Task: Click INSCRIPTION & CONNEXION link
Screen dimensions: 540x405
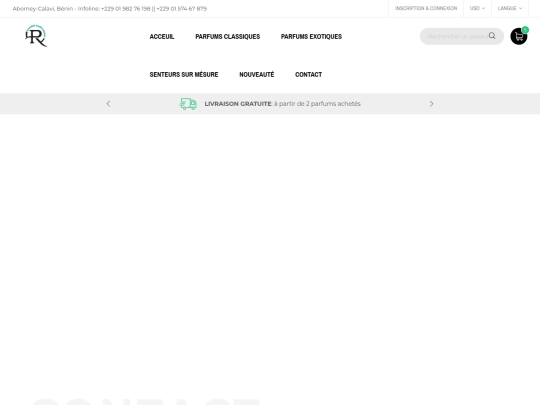Action: coord(426,8)
